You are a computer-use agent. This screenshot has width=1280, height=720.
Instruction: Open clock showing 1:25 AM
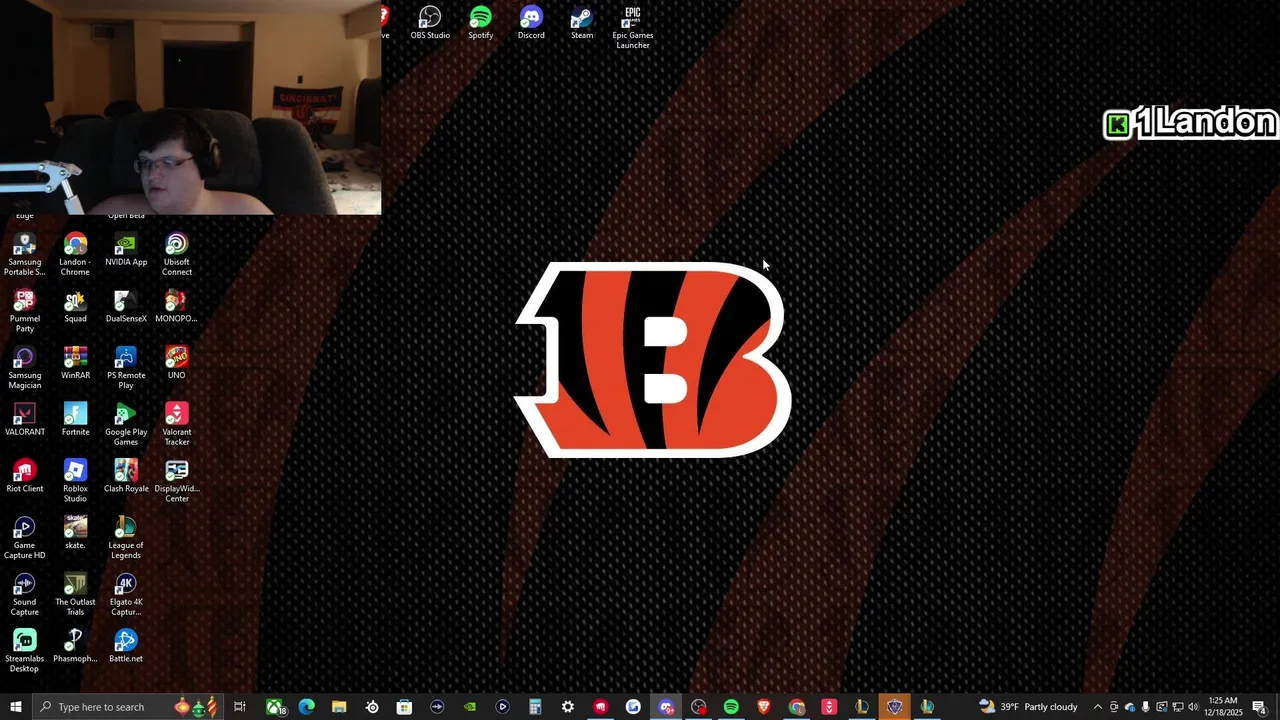click(x=1223, y=707)
